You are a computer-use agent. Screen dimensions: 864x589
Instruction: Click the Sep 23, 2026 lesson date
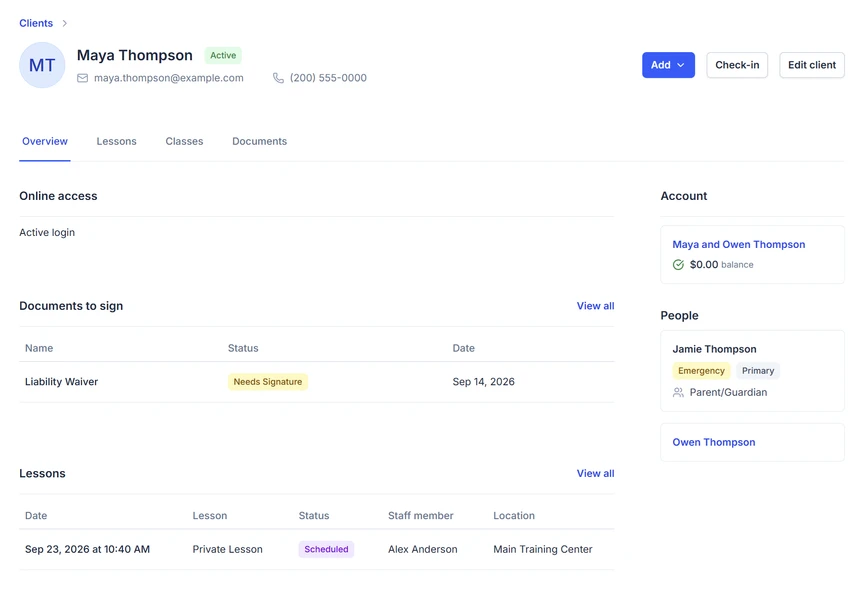(x=87, y=549)
